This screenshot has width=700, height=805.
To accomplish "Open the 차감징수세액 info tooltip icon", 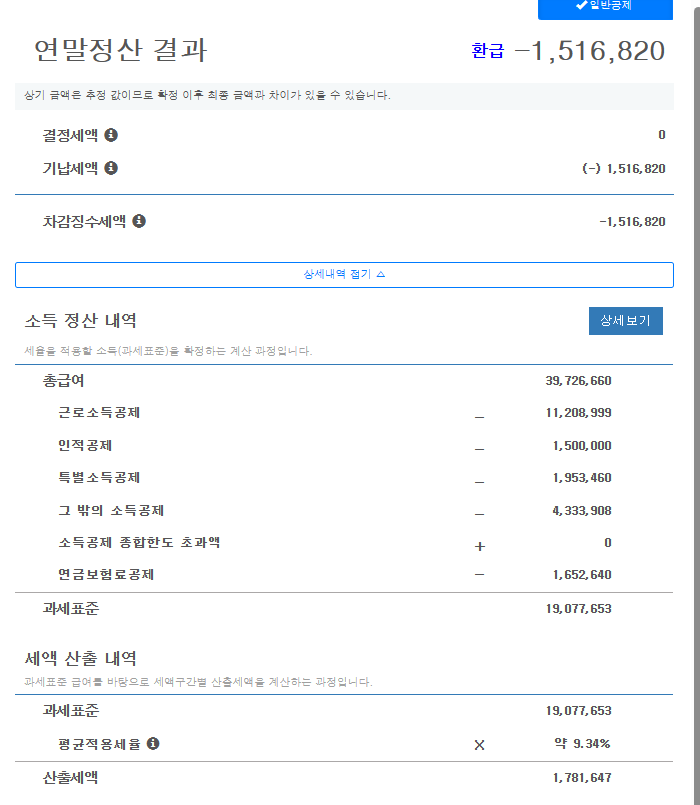I will pos(139,221).
